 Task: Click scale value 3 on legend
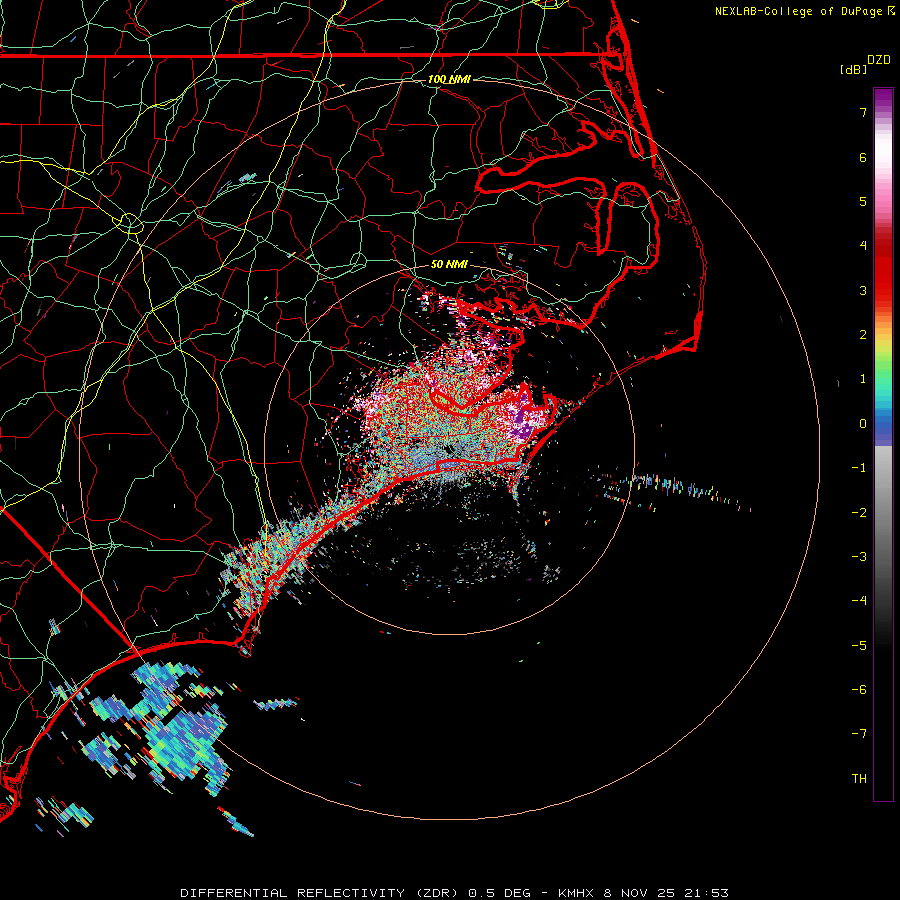click(863, 290)
